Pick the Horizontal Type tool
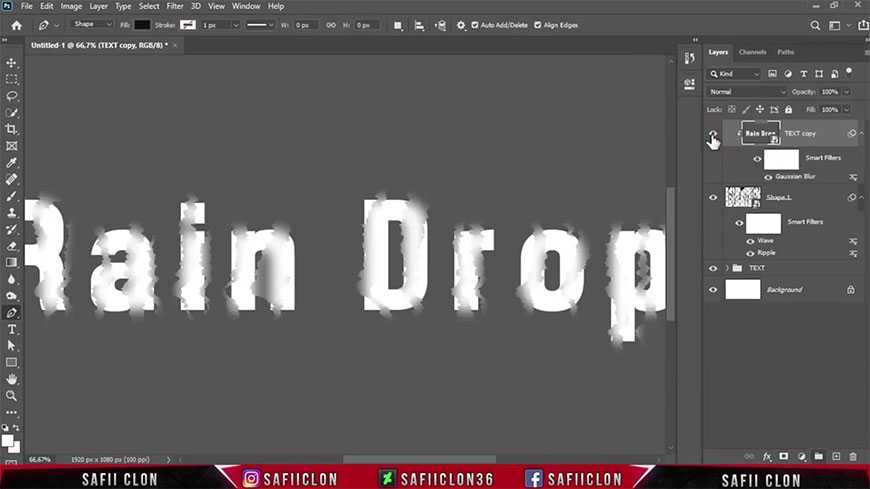 coord(12,329)
